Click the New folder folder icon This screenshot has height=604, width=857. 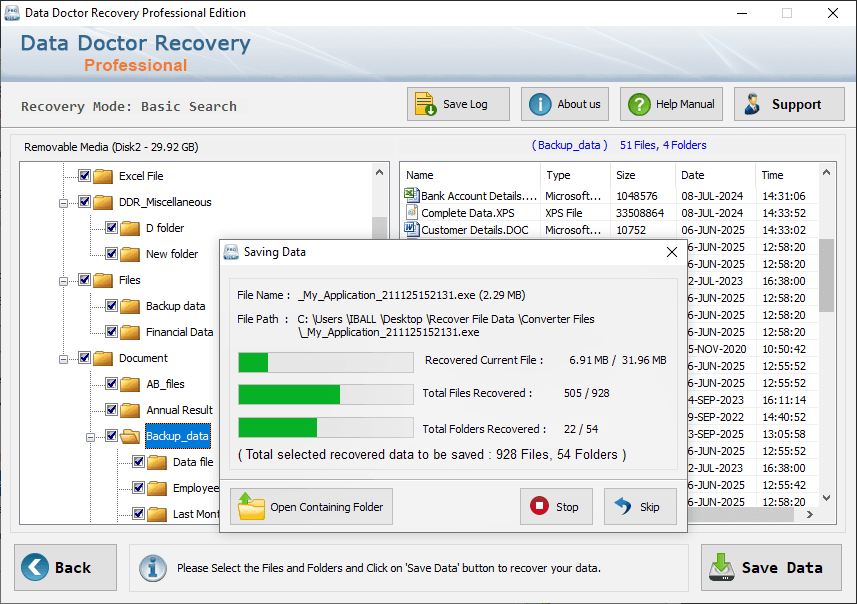click(130, 254)
